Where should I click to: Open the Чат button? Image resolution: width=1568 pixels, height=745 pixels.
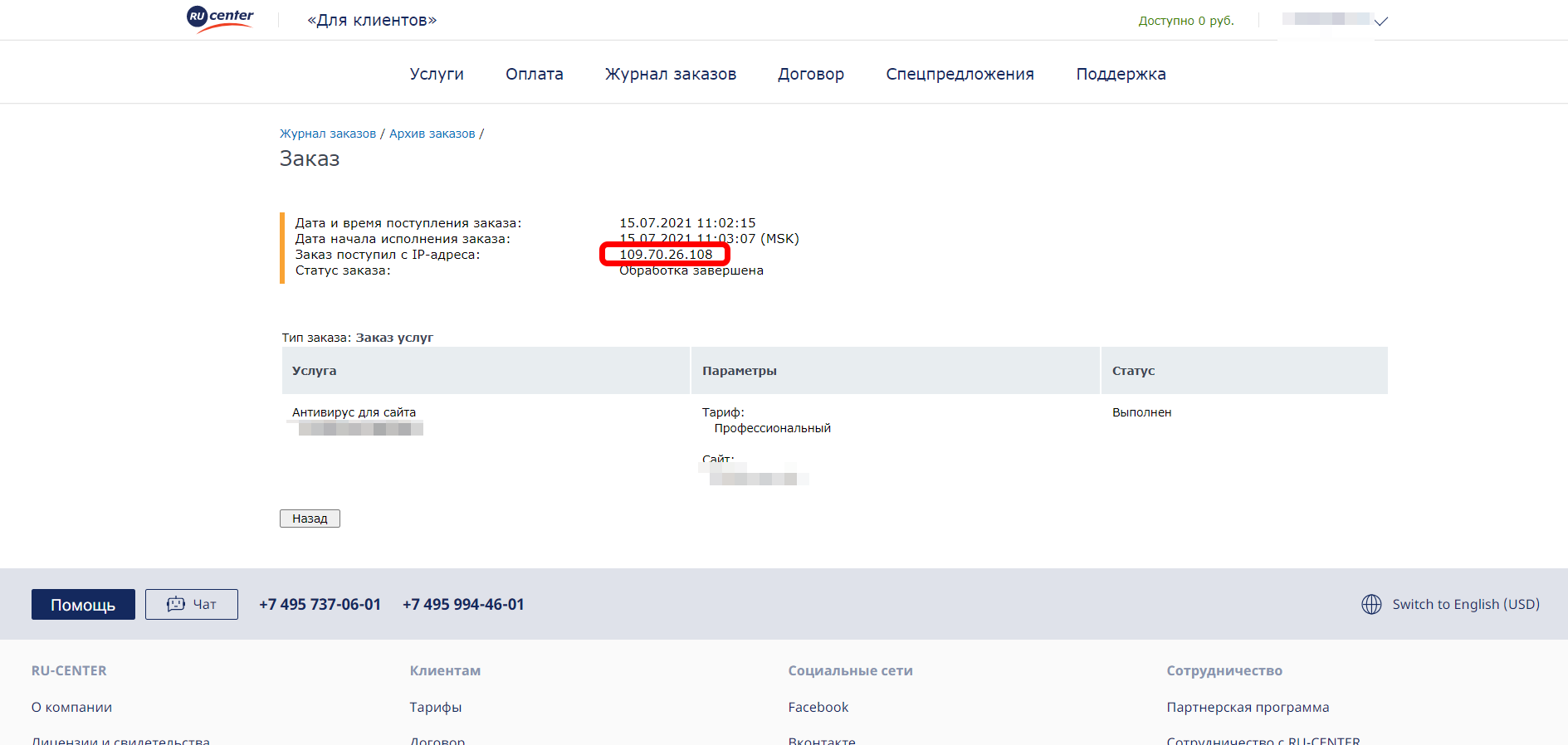[192, 604]
